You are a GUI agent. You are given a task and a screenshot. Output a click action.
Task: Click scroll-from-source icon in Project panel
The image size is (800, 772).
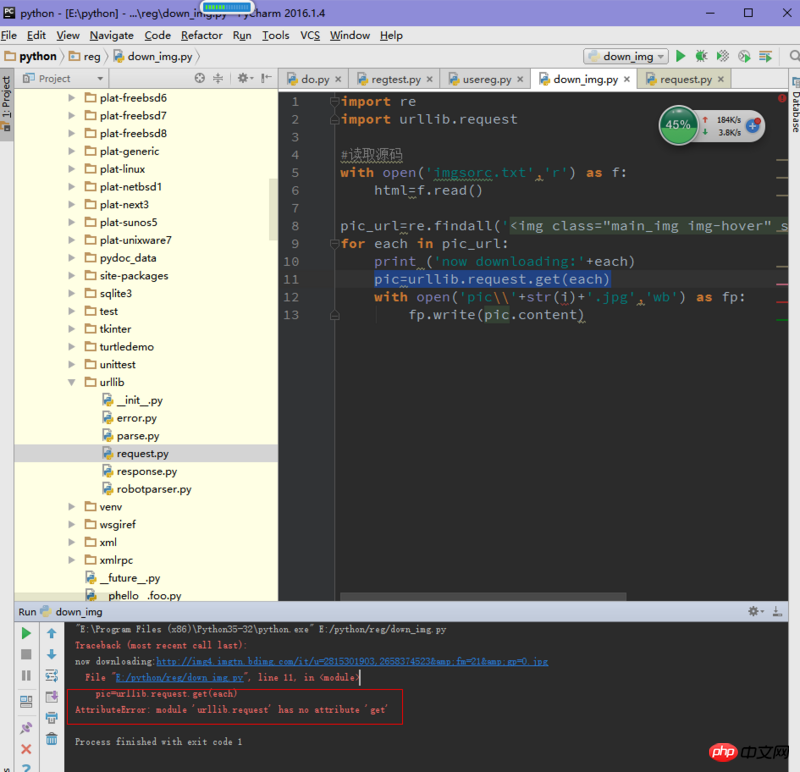[x=200, y=78]
